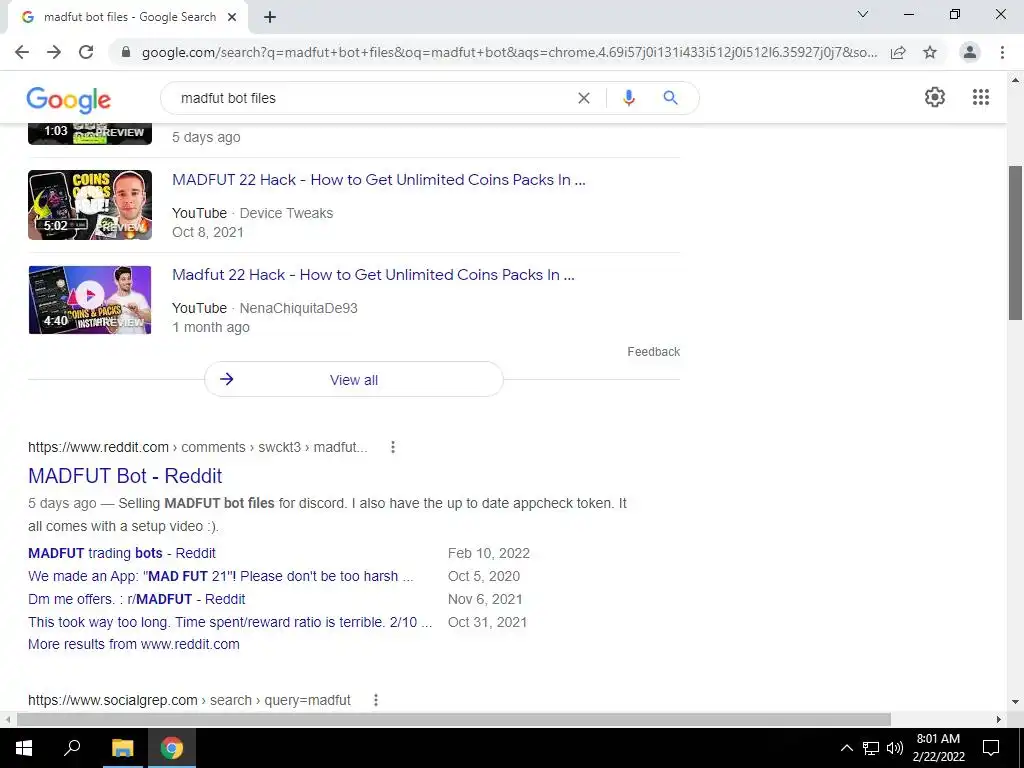Clear the search box text
This screenshot has height=768, width=1024.
click(x=584, y=98)
